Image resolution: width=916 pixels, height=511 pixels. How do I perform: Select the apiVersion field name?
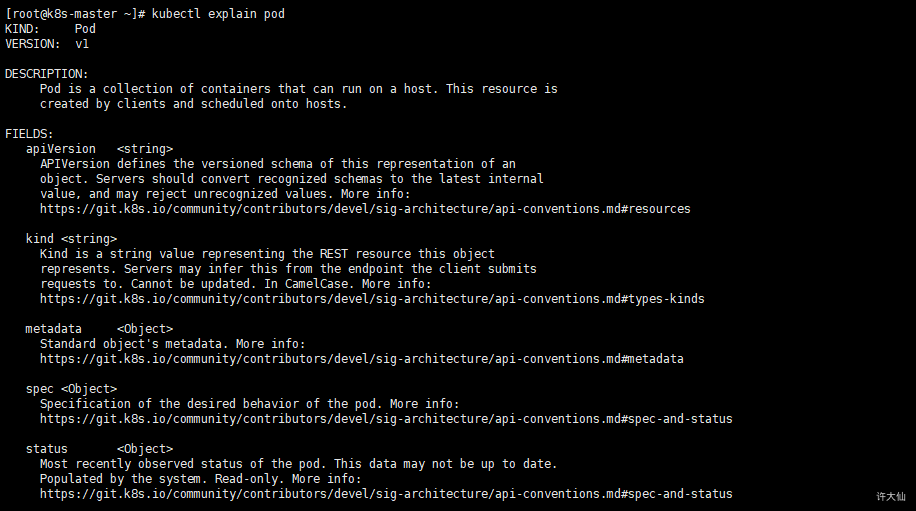tap(61, 149)
